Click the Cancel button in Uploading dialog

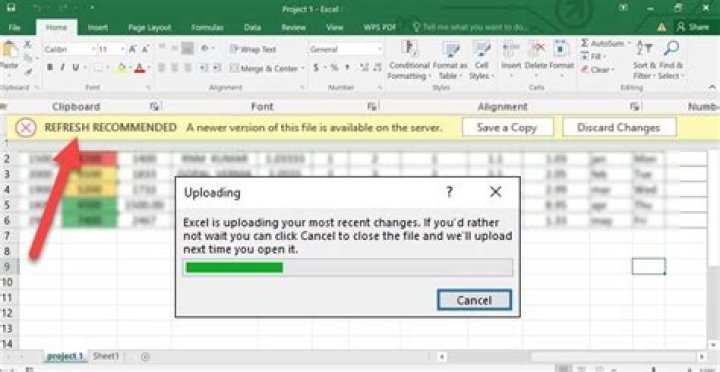click(x=474, y=300)
